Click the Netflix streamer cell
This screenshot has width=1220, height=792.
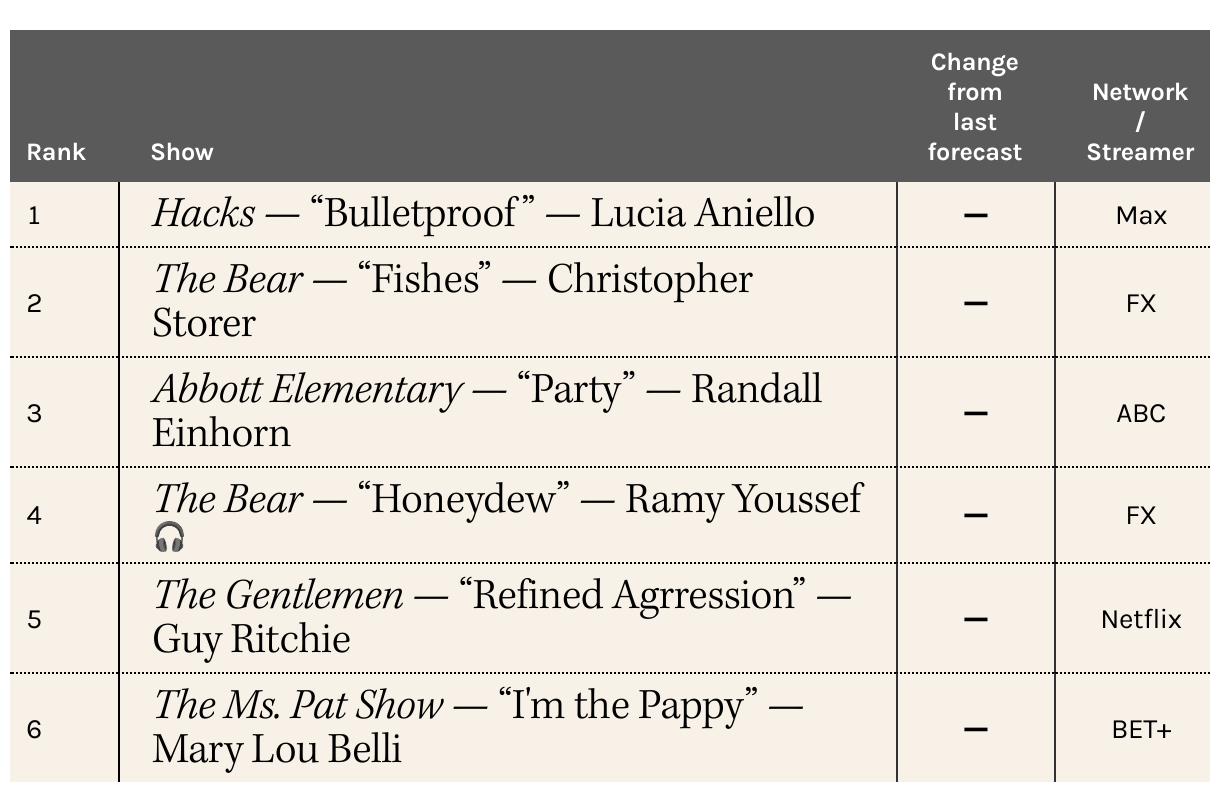click(x=1141, y=619)
